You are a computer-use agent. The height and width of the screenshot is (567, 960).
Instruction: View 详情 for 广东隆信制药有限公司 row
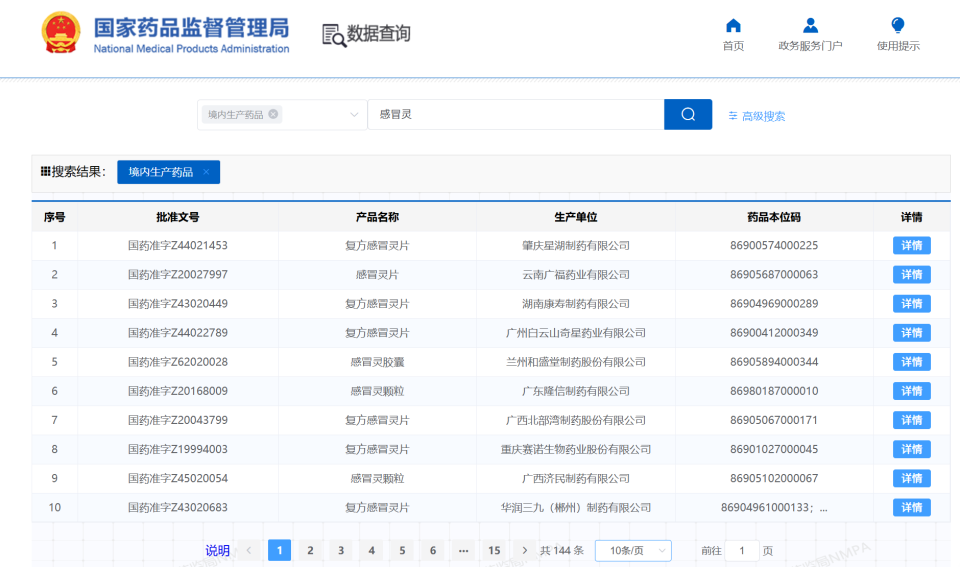pos(912,391)
